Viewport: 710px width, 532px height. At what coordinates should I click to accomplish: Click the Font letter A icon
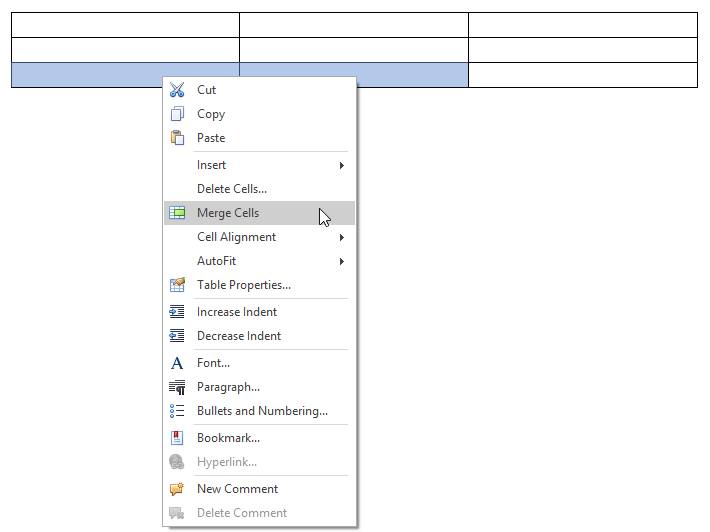(x=177, y=363)
